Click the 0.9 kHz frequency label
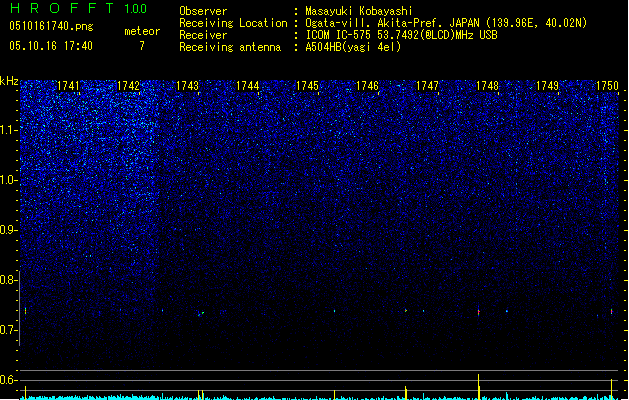This screenshot has height=400, width=629. click(x=8, y=230)
